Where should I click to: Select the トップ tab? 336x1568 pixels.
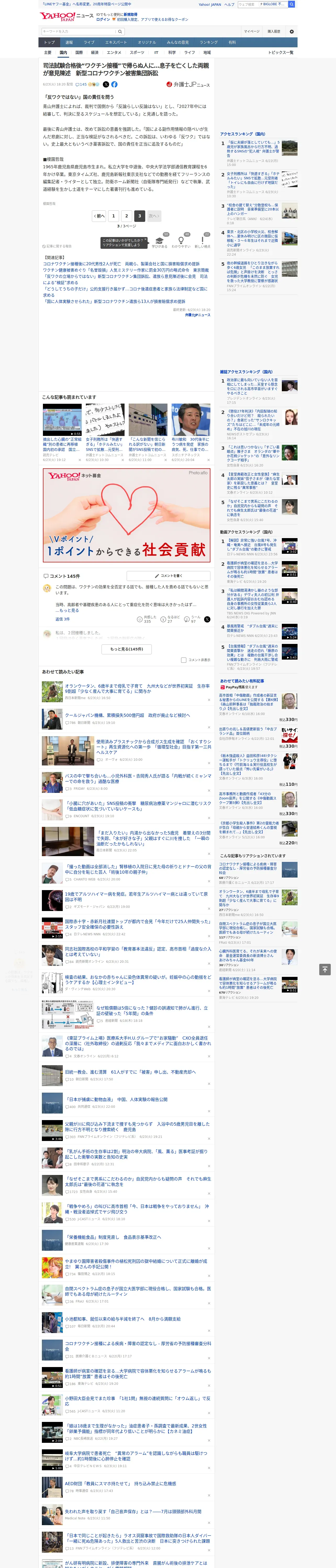pos(49,42)
